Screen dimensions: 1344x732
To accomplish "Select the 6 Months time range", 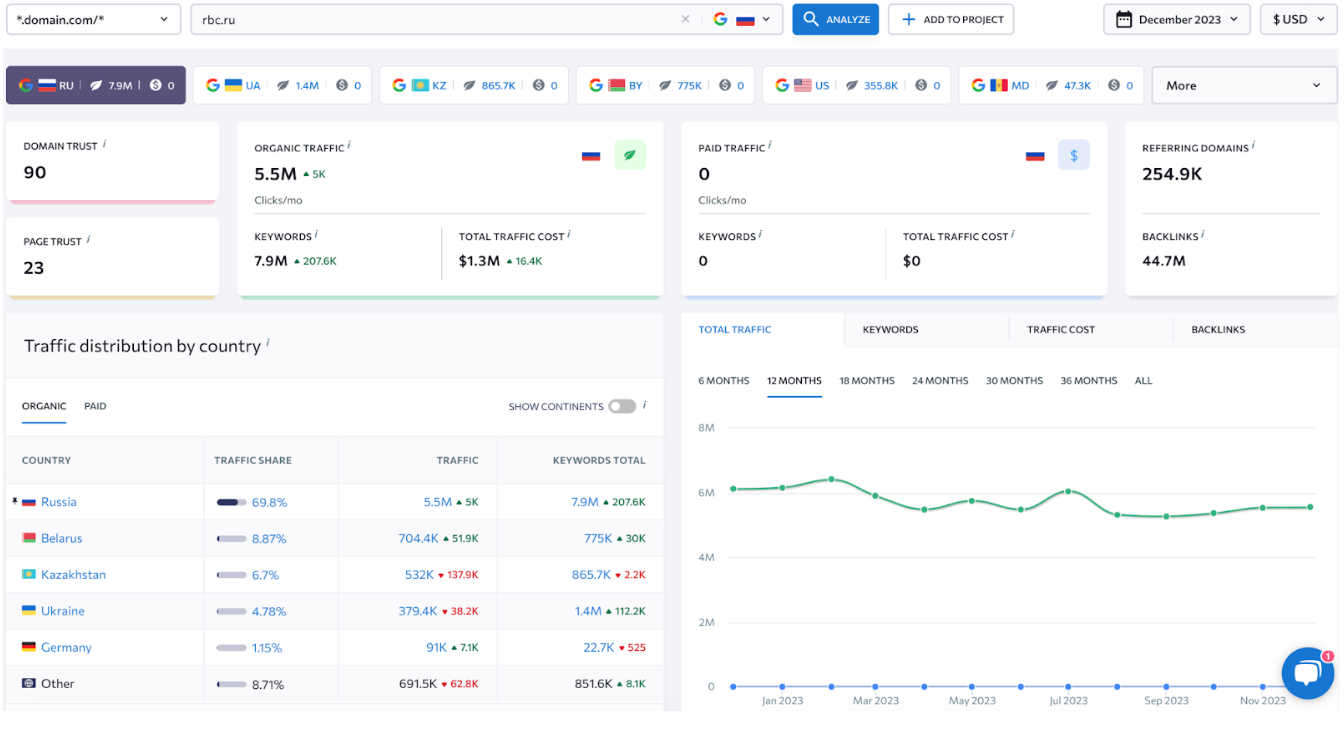I will click(x=723, y=381).
